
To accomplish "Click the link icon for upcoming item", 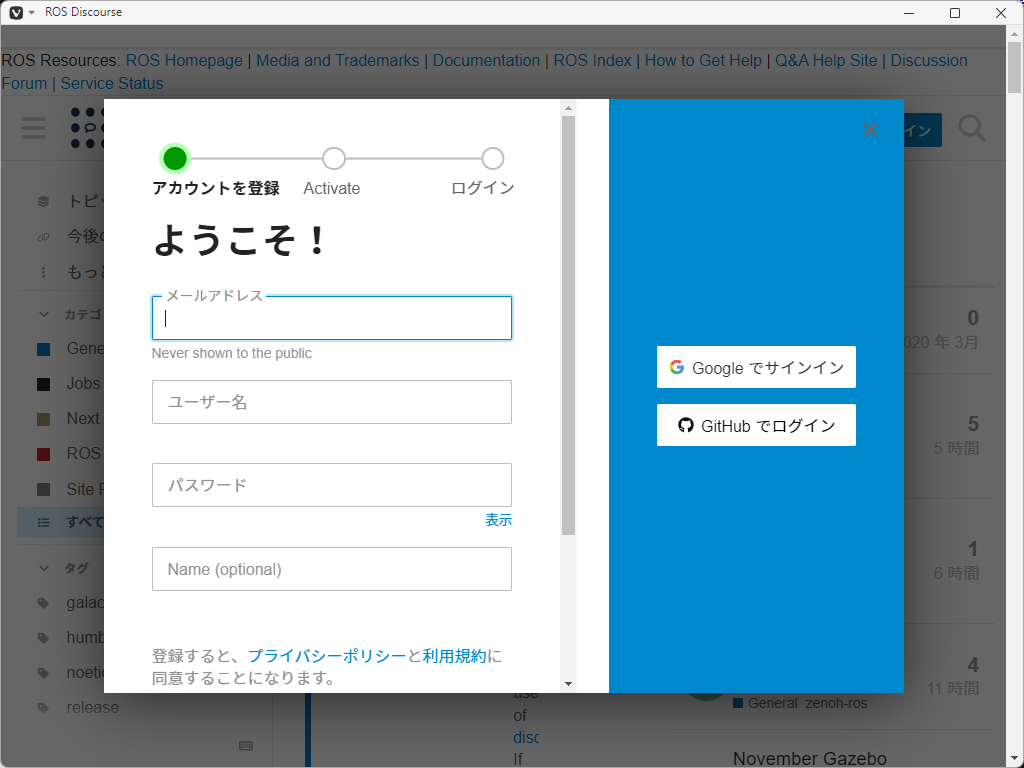I will (43, 236).
